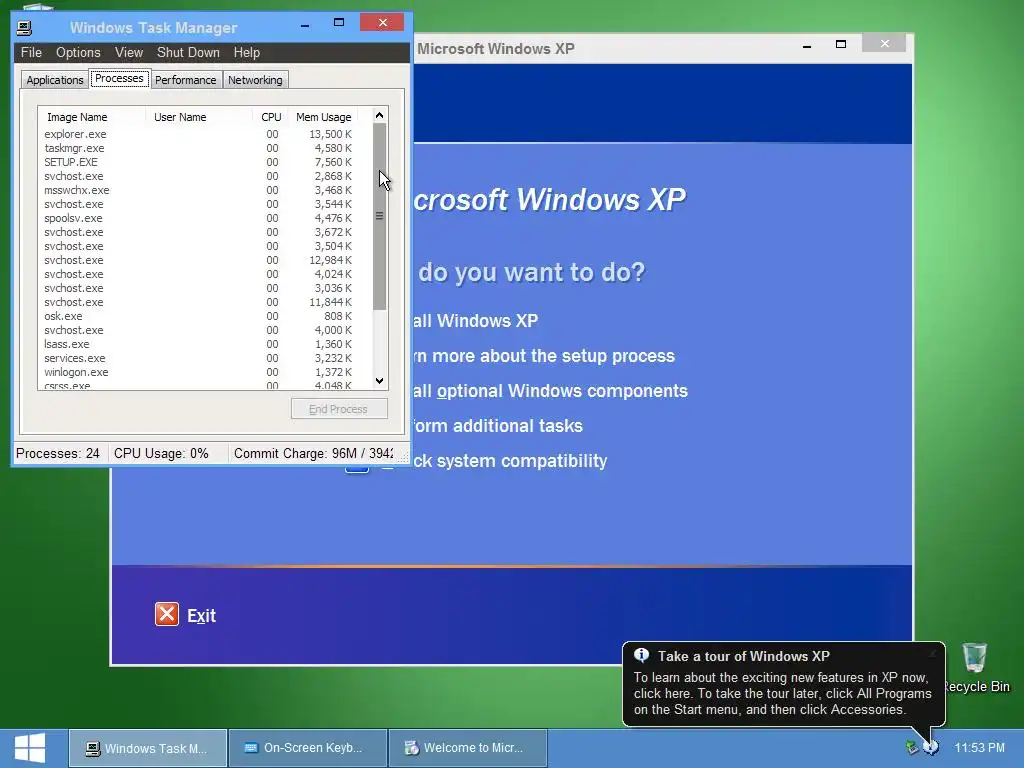Select the lsass.exe process row
This screenshot has height=768, width=1024.
tap(199, 344)
